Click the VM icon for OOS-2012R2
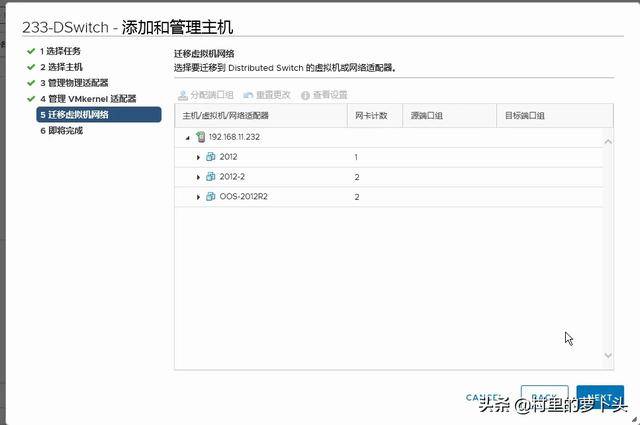 tap(211, 197)
